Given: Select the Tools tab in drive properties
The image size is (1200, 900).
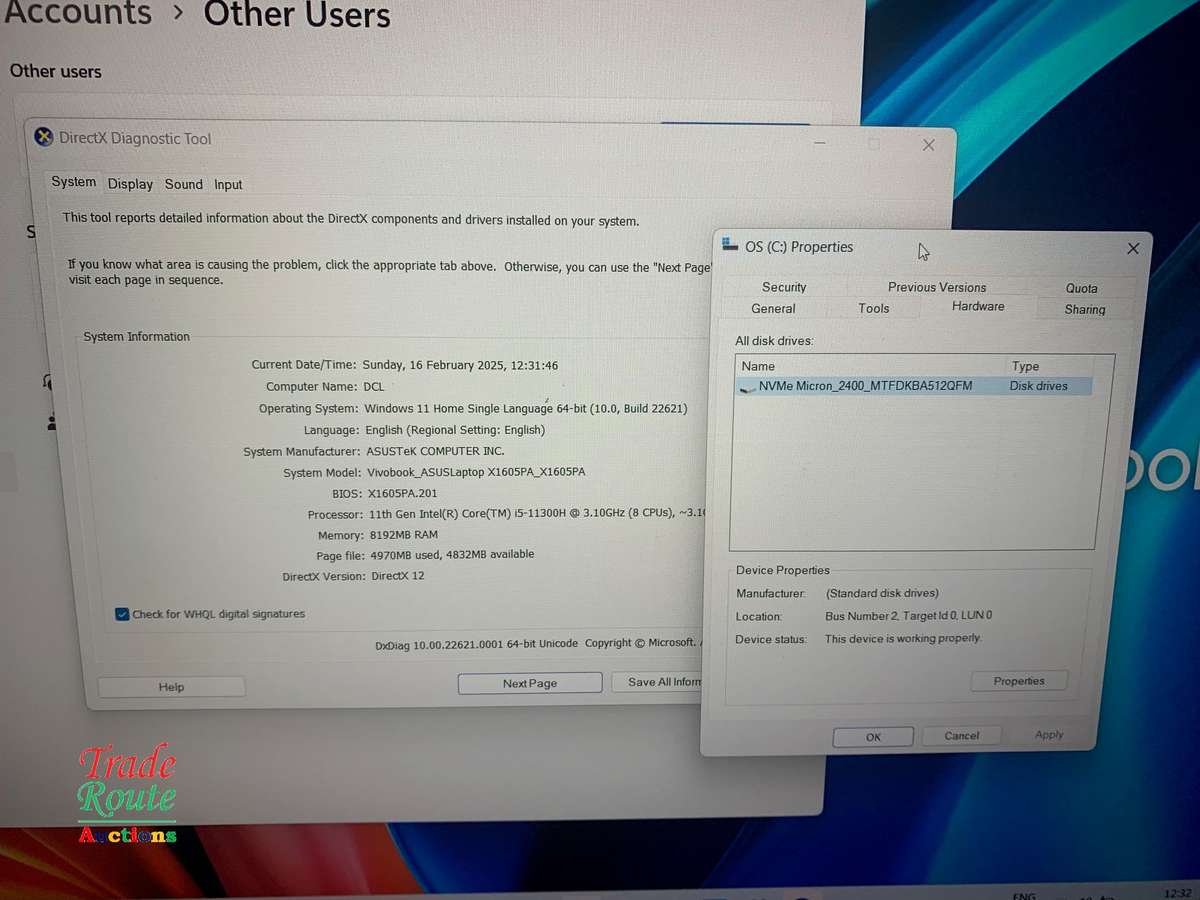Looking at the screenshot, I should (x=873, y=308).
